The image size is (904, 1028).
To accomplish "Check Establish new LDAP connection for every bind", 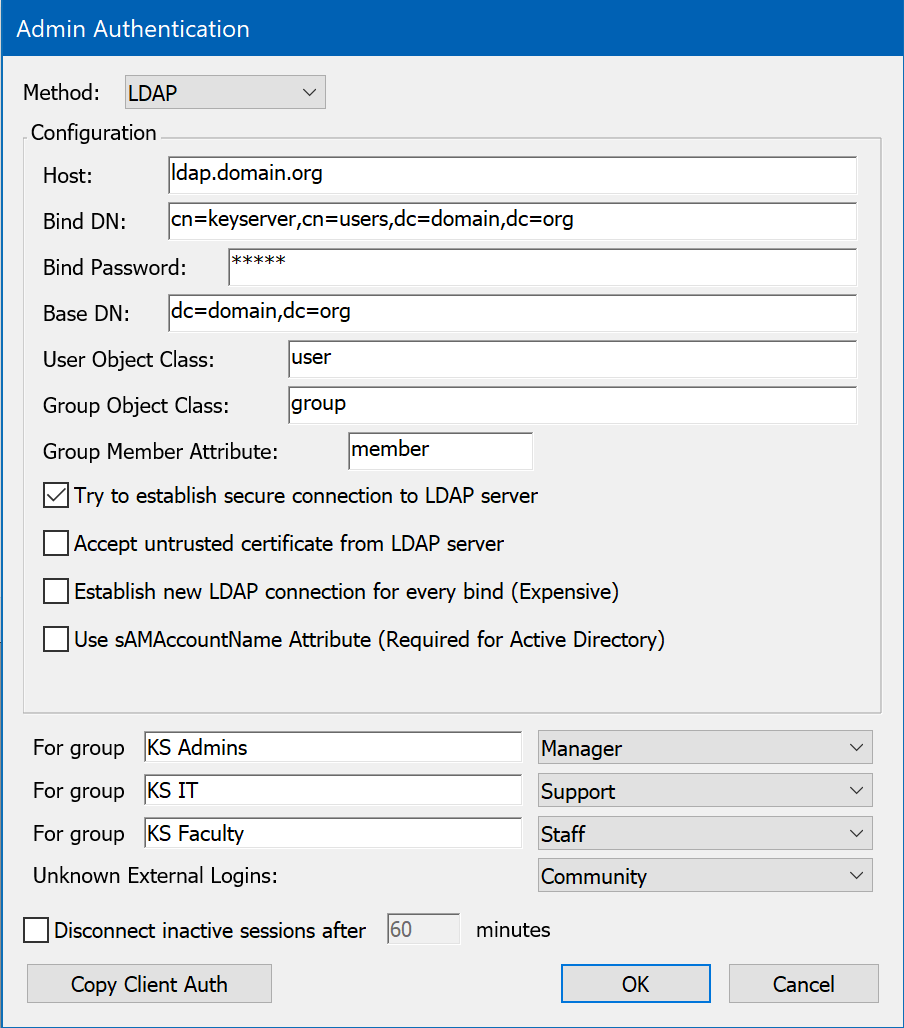I will coord(56,592).
